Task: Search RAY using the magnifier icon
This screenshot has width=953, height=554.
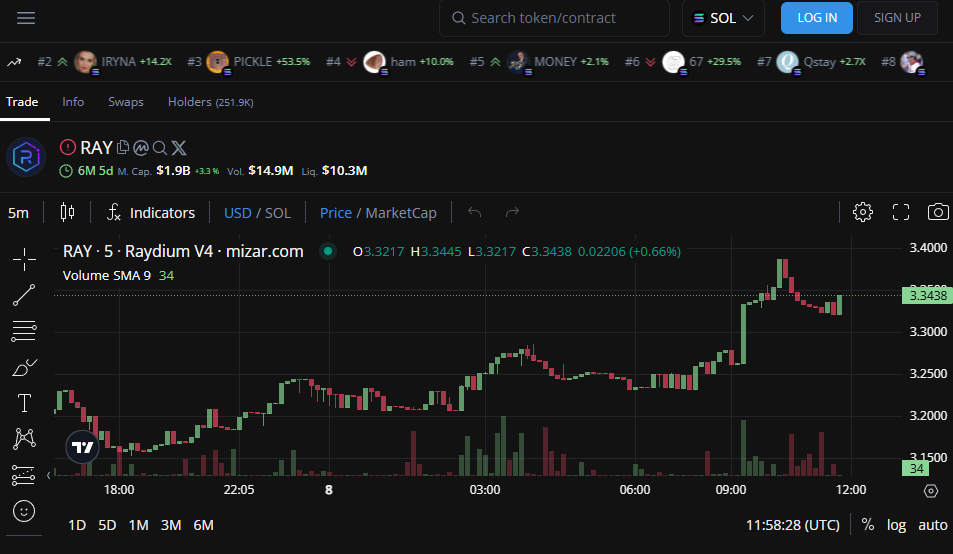Action: (x=159, y=148)
